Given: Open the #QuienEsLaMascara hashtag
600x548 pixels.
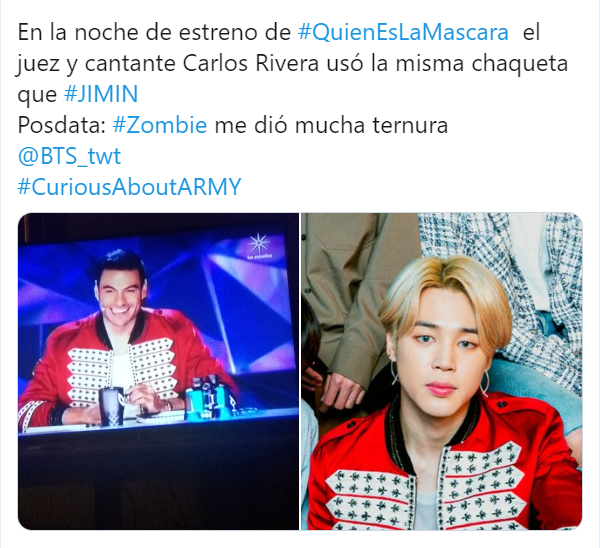Looking at the screenshot, I should pyautogui.click(x=403, y=33).
